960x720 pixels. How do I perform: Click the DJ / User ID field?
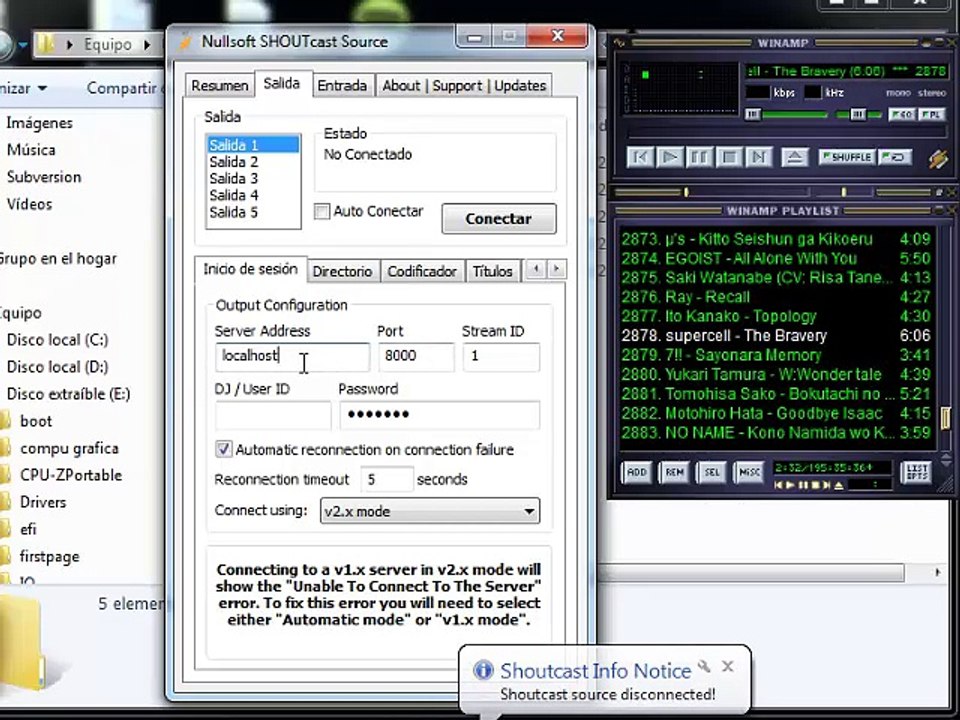273,414
